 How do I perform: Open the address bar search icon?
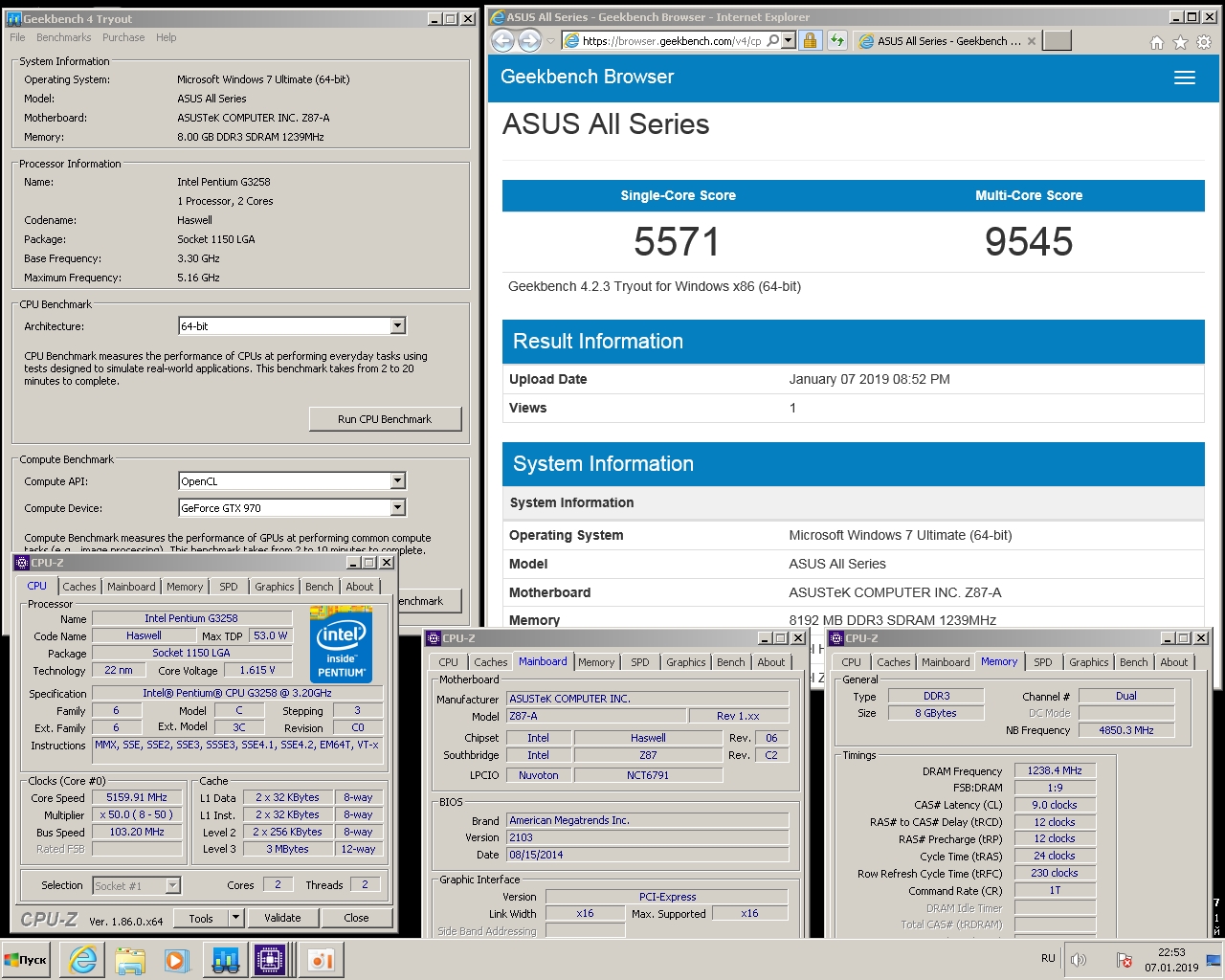(x=772, y=40)
